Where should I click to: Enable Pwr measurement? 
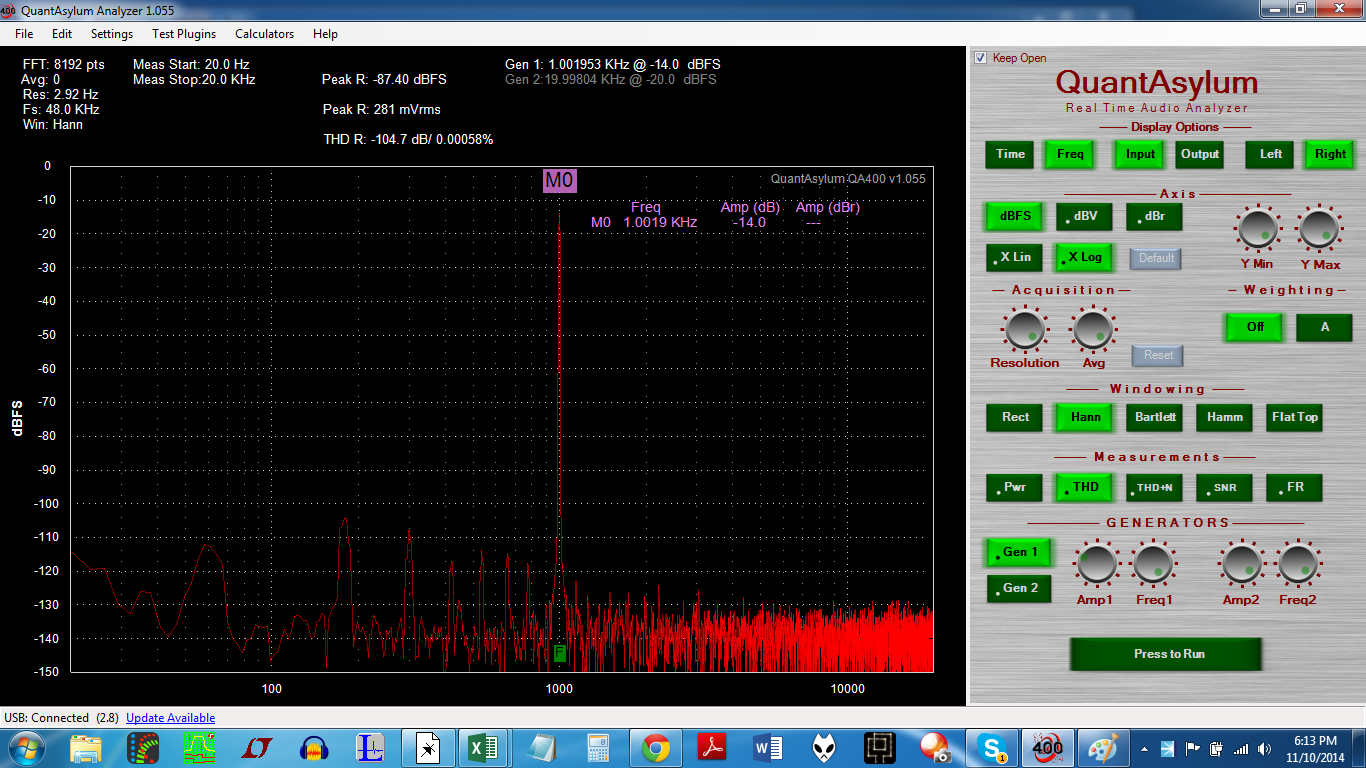tap(1014, 488)
